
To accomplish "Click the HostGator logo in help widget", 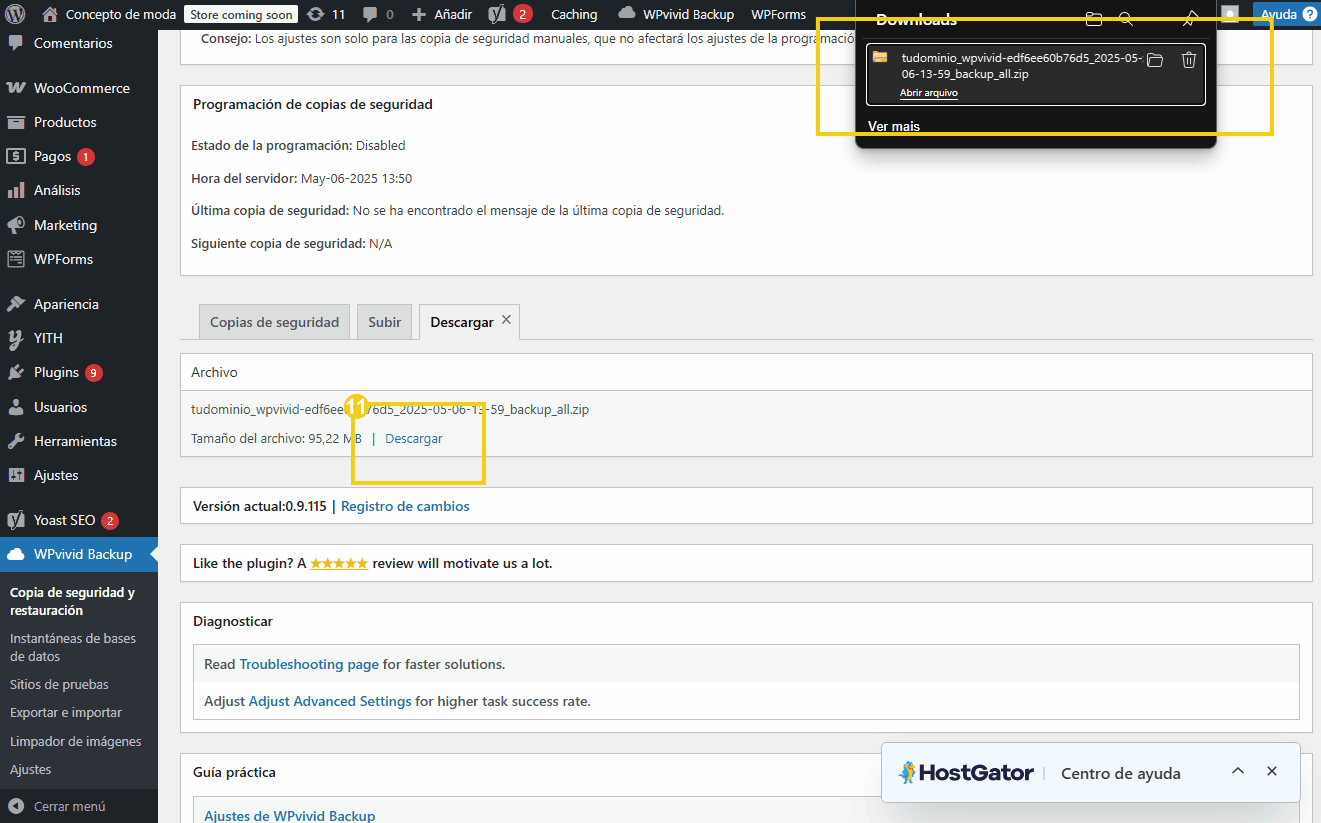I will coord(966,772).
